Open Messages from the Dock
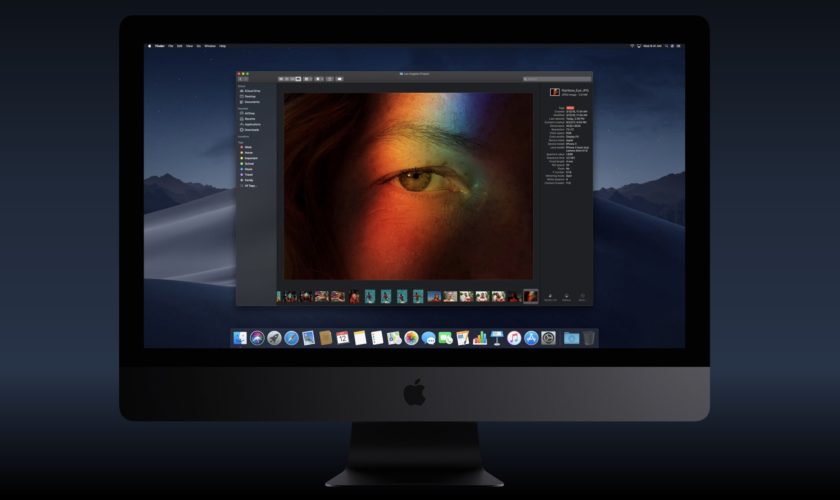The image size is (840, 500). [x=429, y=338]
